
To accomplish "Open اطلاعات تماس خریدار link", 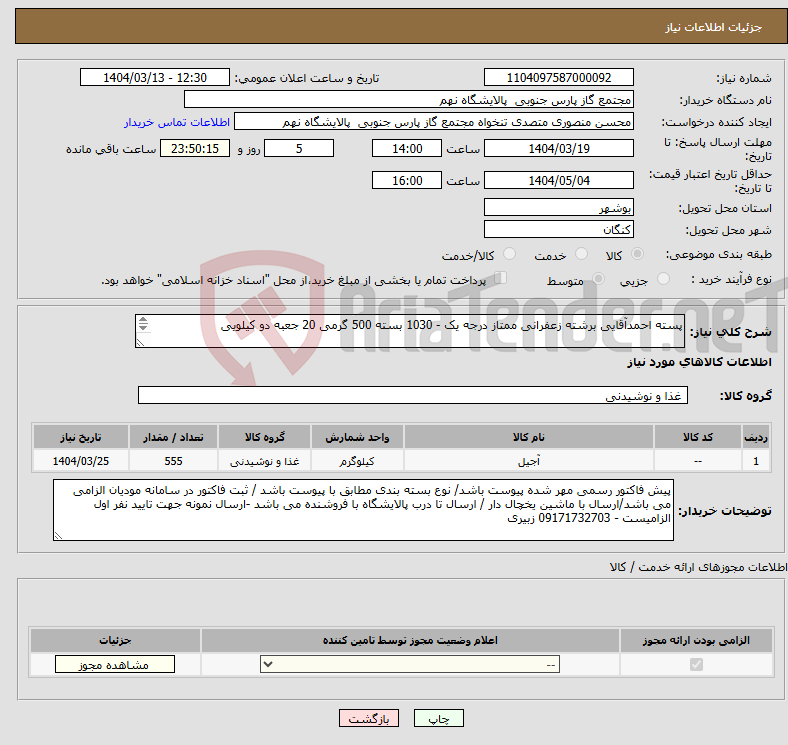I will tap(177, 122).
